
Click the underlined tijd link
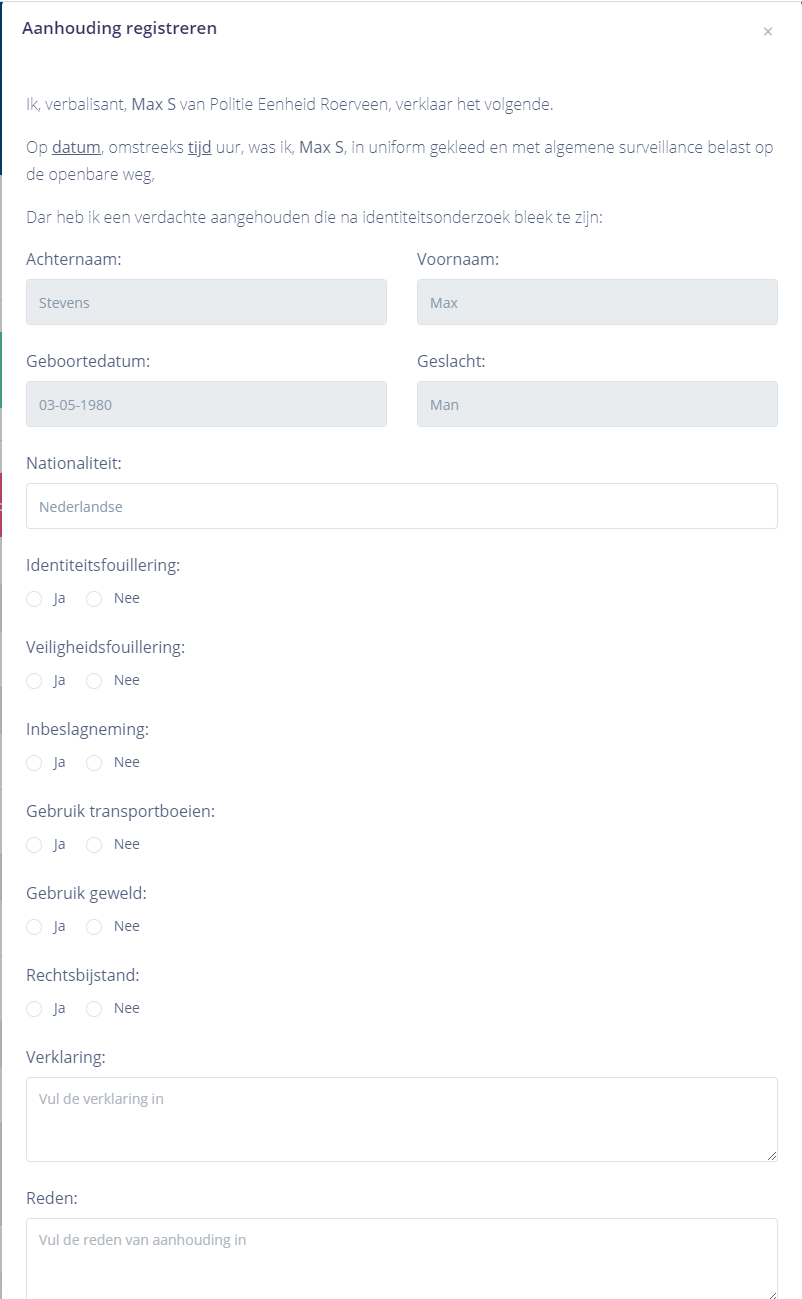coord(199,148)
